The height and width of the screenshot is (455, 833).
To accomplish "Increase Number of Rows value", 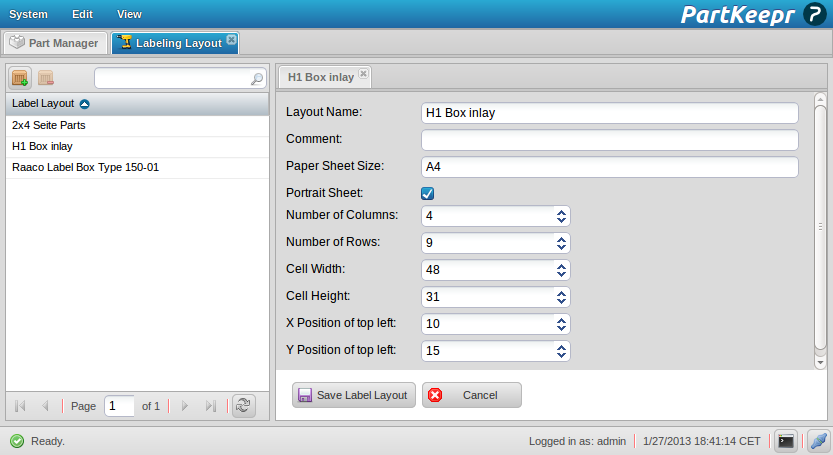I will pyautogui.click(x=562, y=239).
